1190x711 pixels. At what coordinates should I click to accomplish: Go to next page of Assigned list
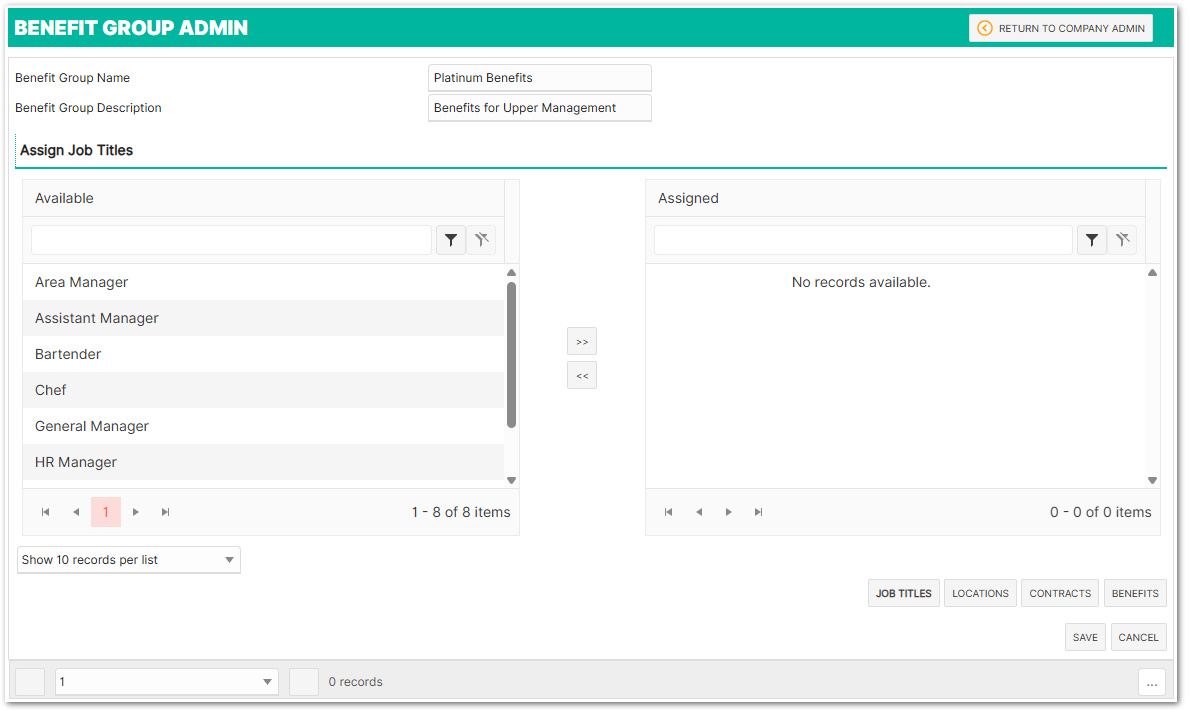click(729, 512)
